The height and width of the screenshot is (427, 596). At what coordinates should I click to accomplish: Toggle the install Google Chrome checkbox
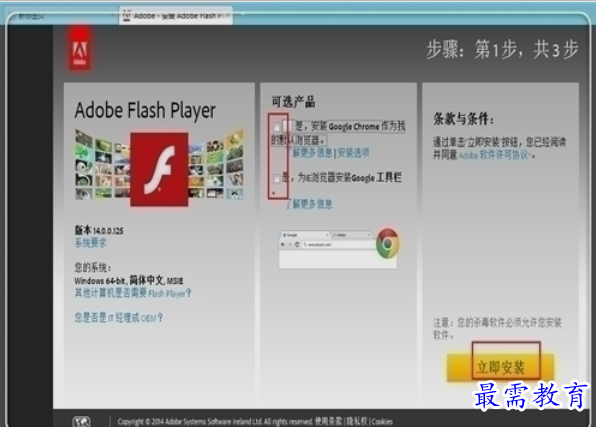pyautogui.click(x=277, y=127)
